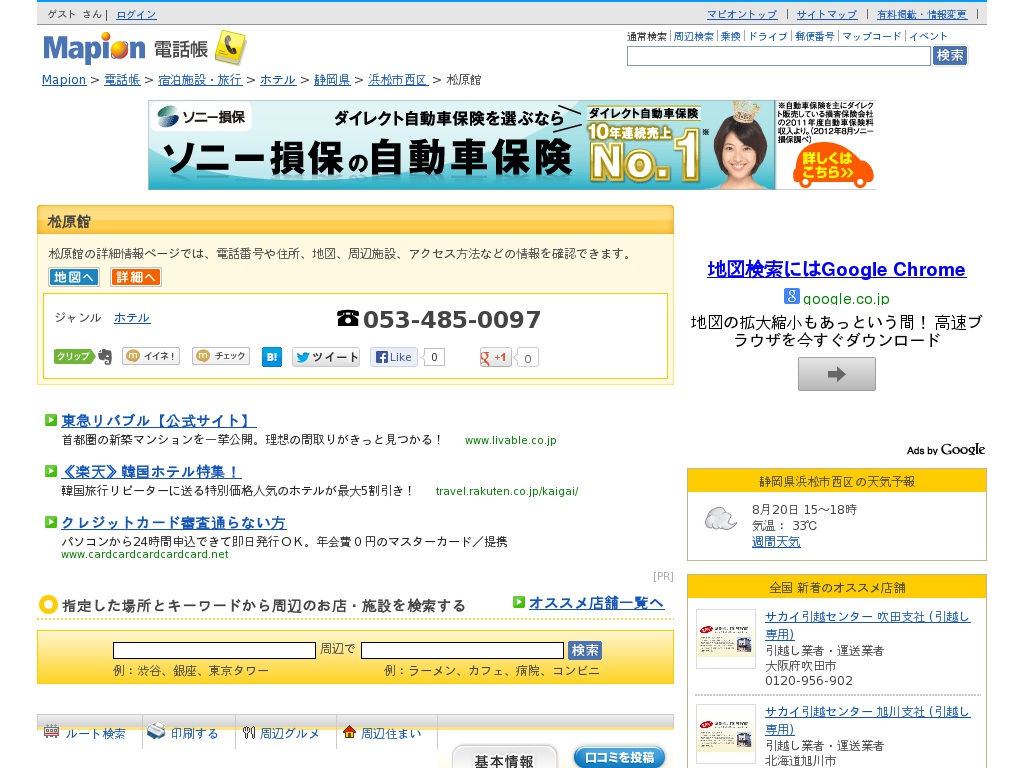The image size is (1024, 768).
Task: Click the keyword input after 周辺で
Action: 462,650
